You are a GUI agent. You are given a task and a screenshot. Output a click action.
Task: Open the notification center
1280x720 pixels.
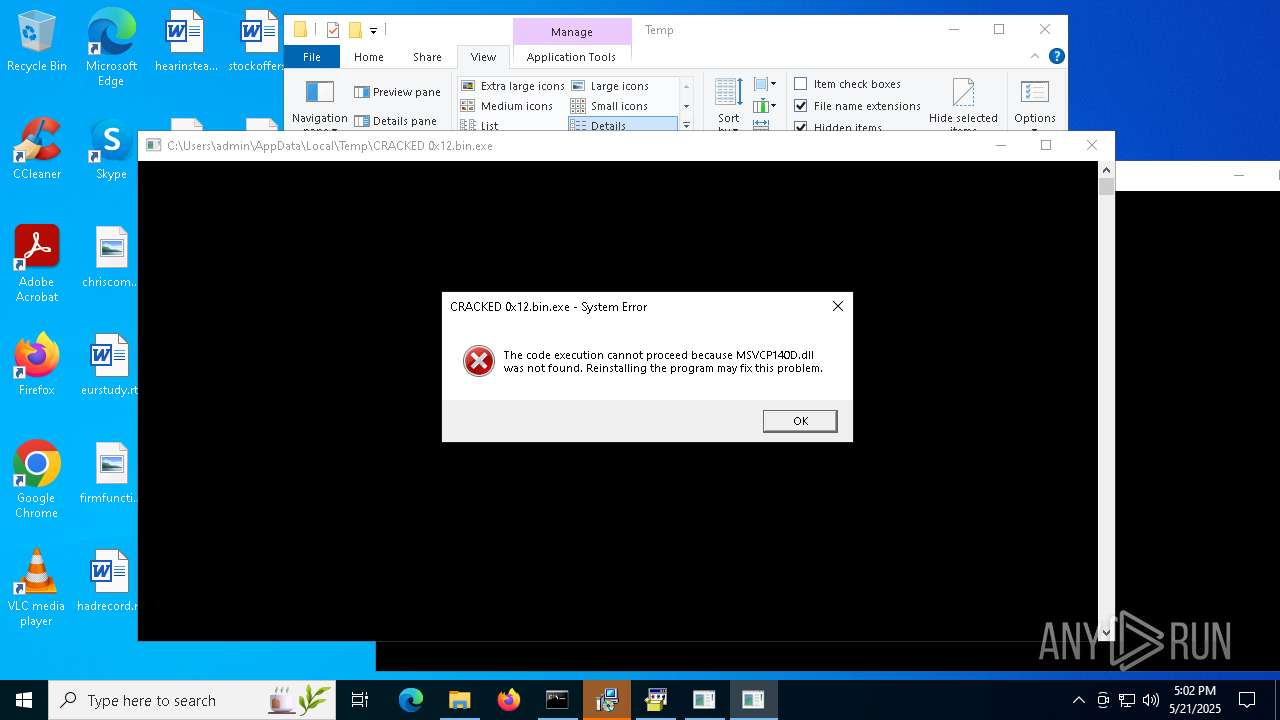coord(1247,700)
